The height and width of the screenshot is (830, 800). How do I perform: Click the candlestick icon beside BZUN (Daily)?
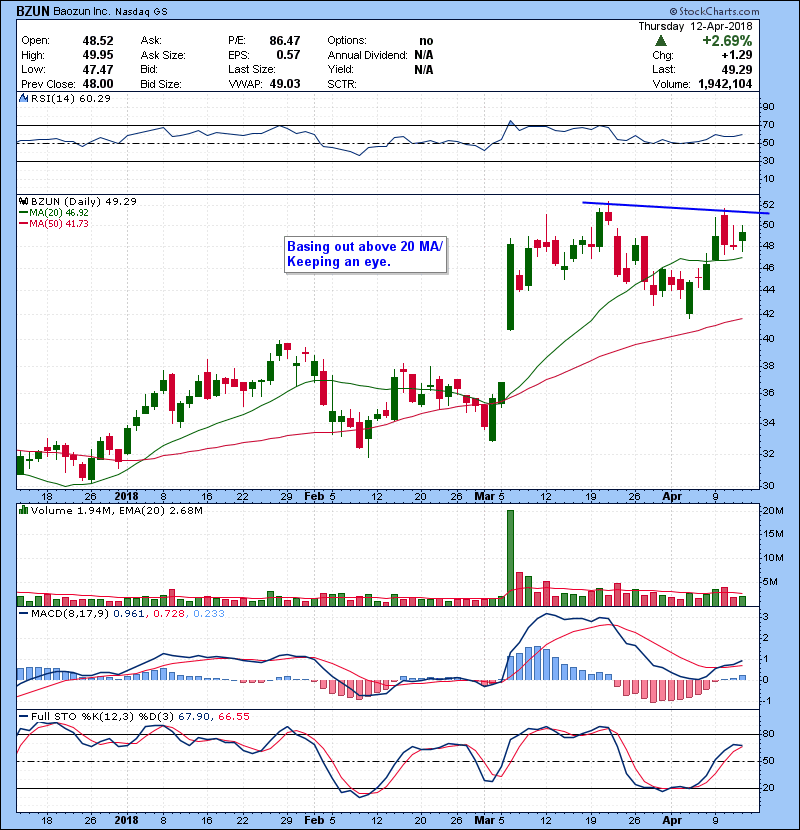point(23,202)
